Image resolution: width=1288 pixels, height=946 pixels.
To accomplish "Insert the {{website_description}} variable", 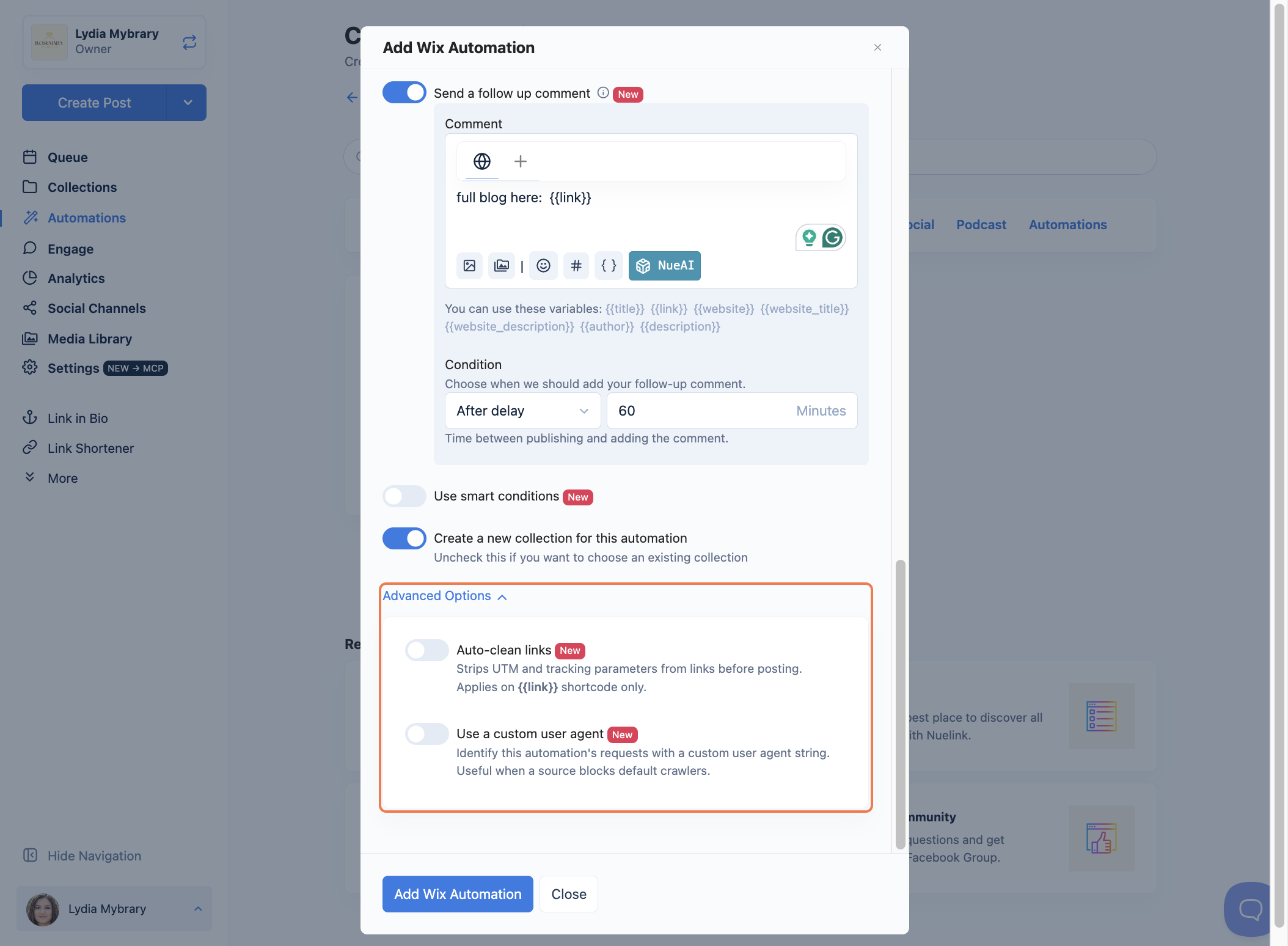I will [x=510, y=326].
